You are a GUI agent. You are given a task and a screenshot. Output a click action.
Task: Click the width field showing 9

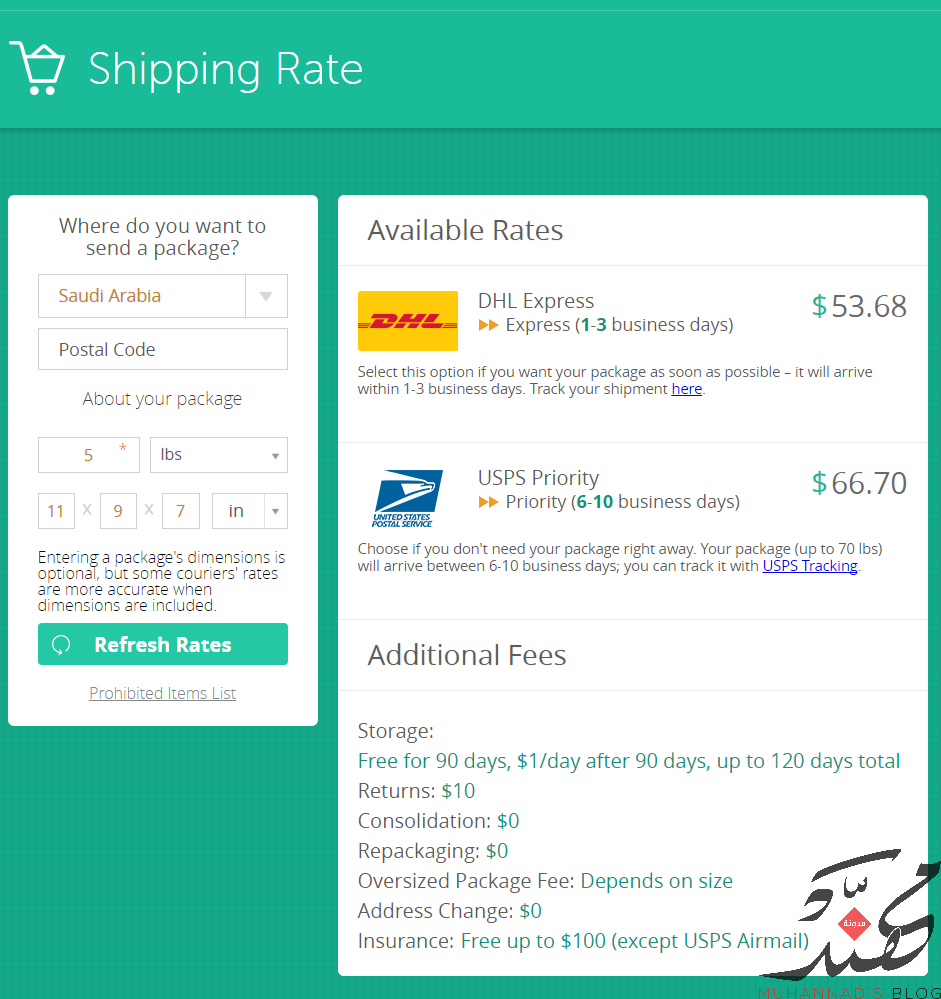point(118,511)
